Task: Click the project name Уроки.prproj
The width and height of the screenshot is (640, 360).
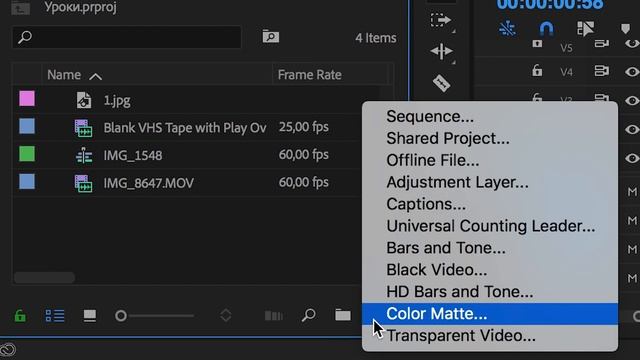Action: pyautogui.click(x=80, y=7)
